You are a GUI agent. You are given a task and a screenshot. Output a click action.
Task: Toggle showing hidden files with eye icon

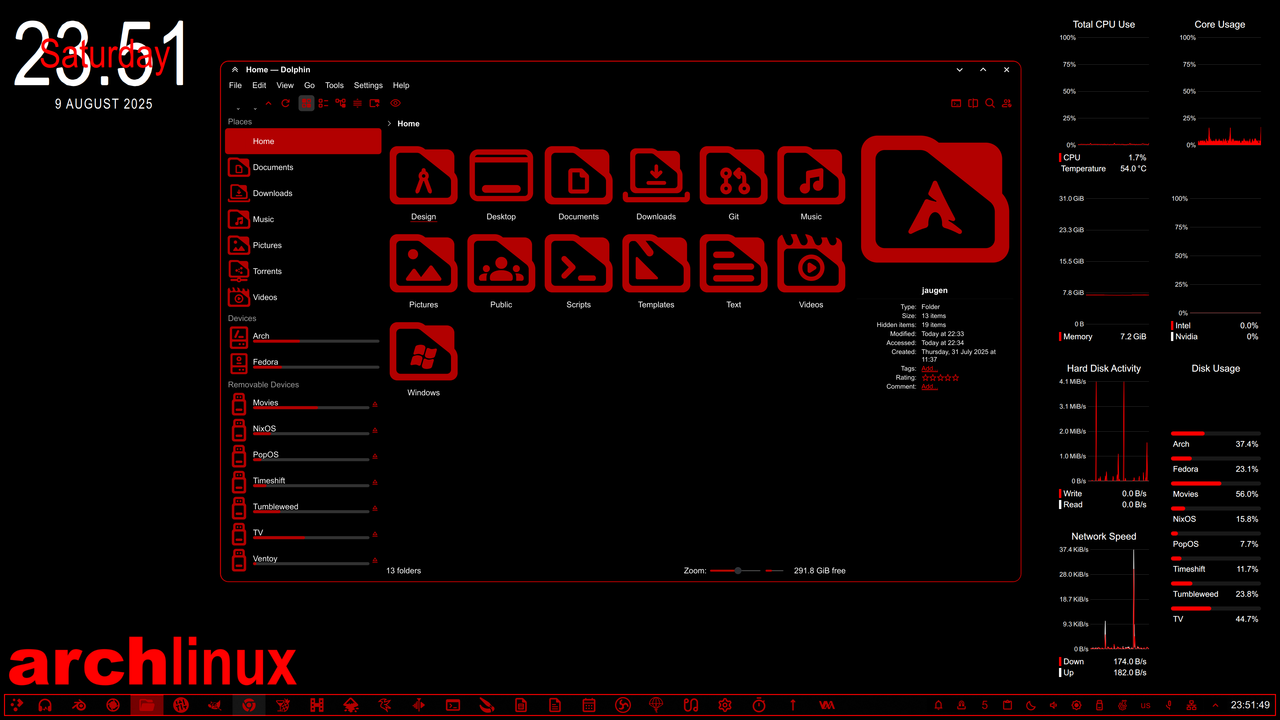(x=396, y=103)
